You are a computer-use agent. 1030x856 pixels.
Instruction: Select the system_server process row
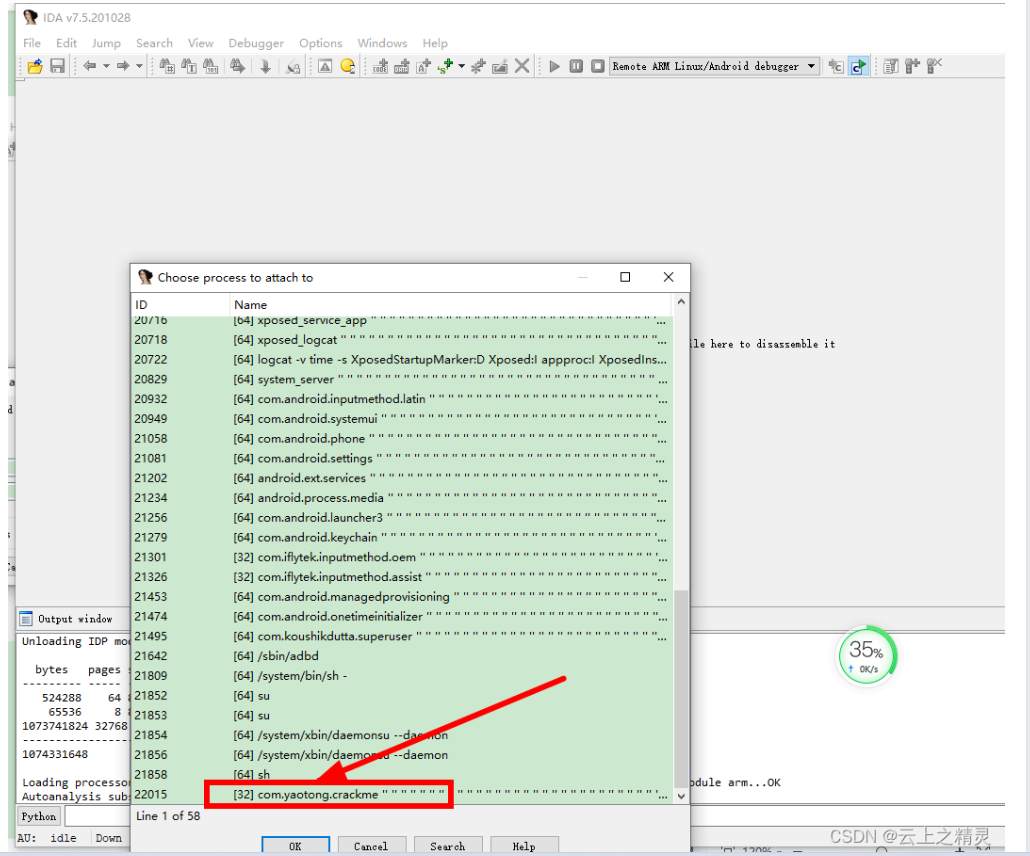click(x=402, y=379)
